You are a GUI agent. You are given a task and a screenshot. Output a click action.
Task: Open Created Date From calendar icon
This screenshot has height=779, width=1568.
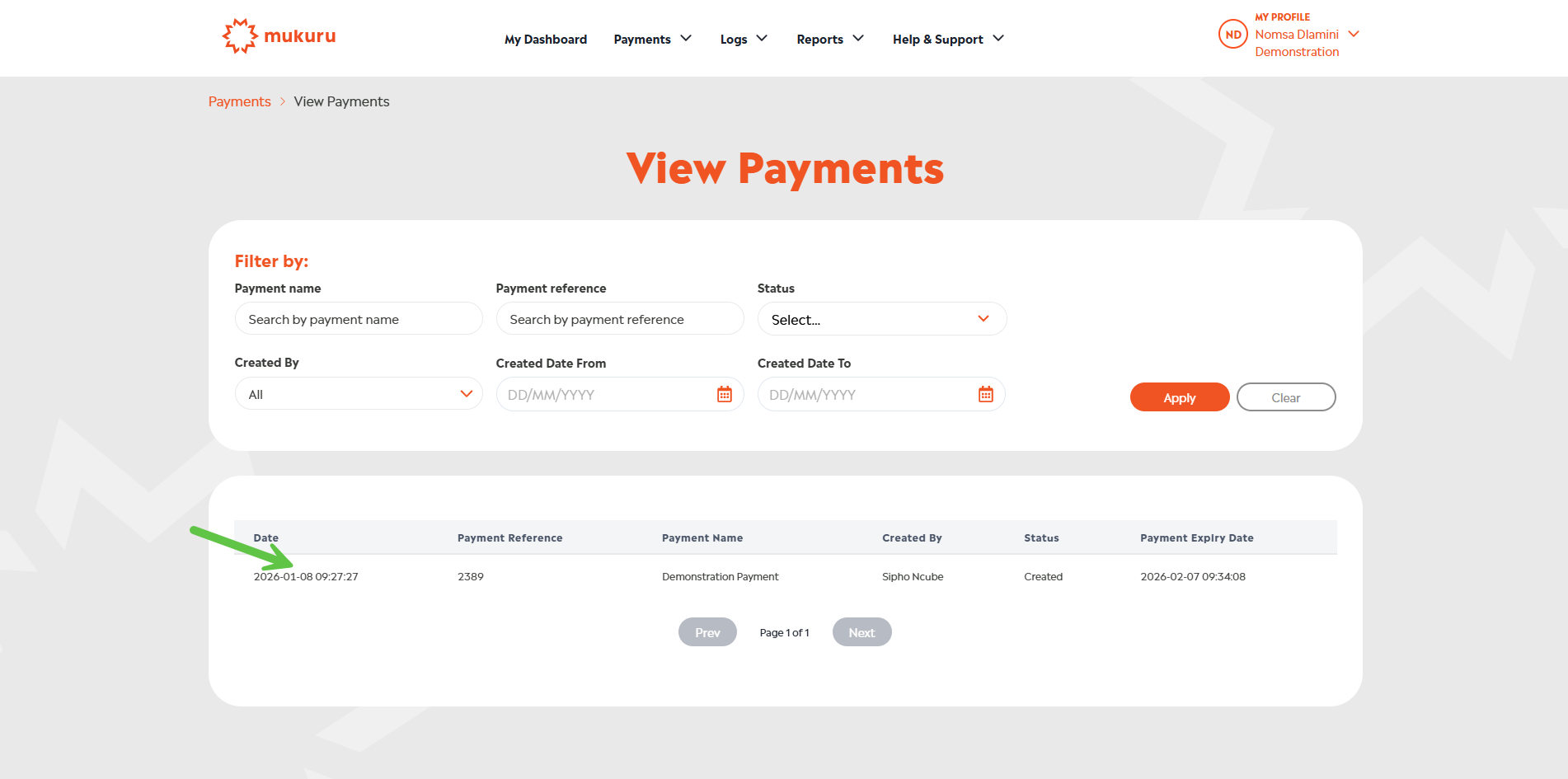coord(724,395)
